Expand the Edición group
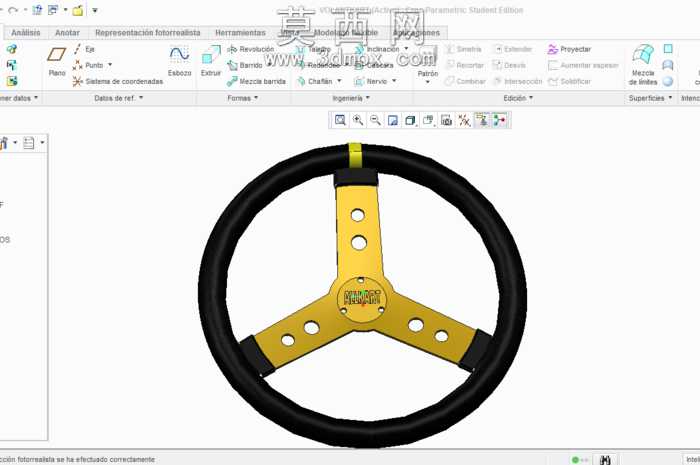The width and height of the screenshot is (700, 465). pyautogui.click(x=518, y=98)
